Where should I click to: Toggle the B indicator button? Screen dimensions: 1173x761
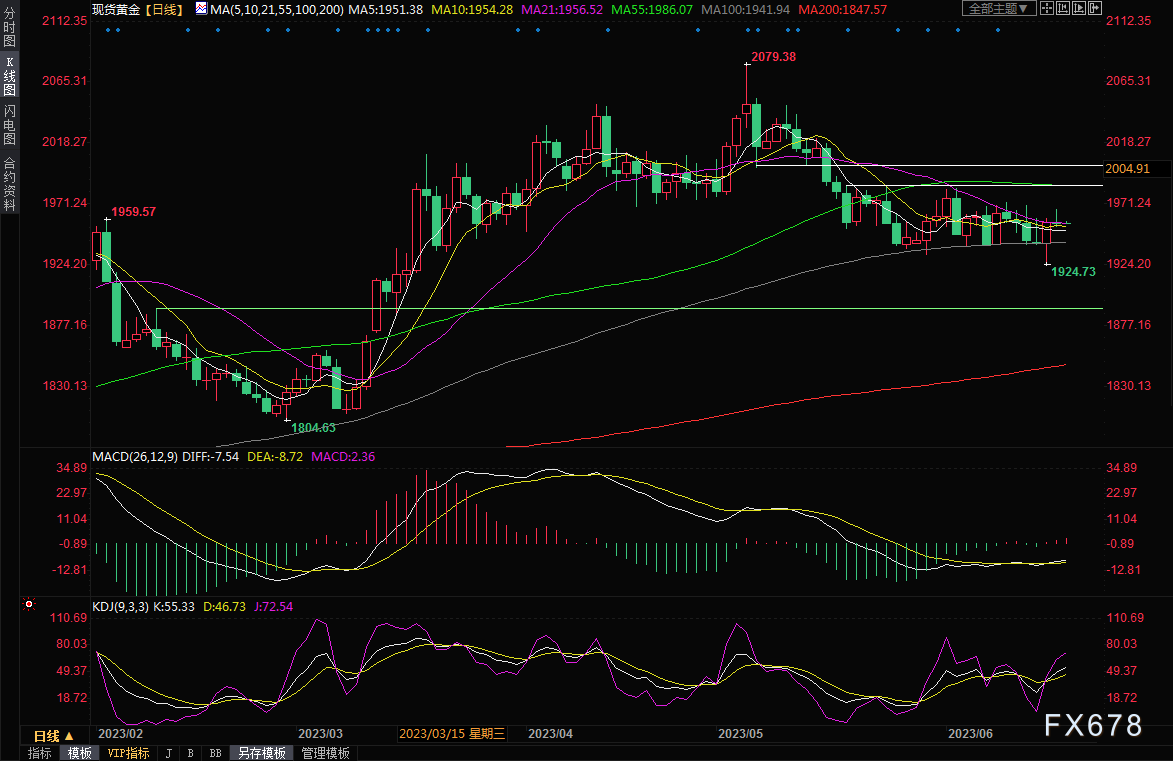coord(190,753)
